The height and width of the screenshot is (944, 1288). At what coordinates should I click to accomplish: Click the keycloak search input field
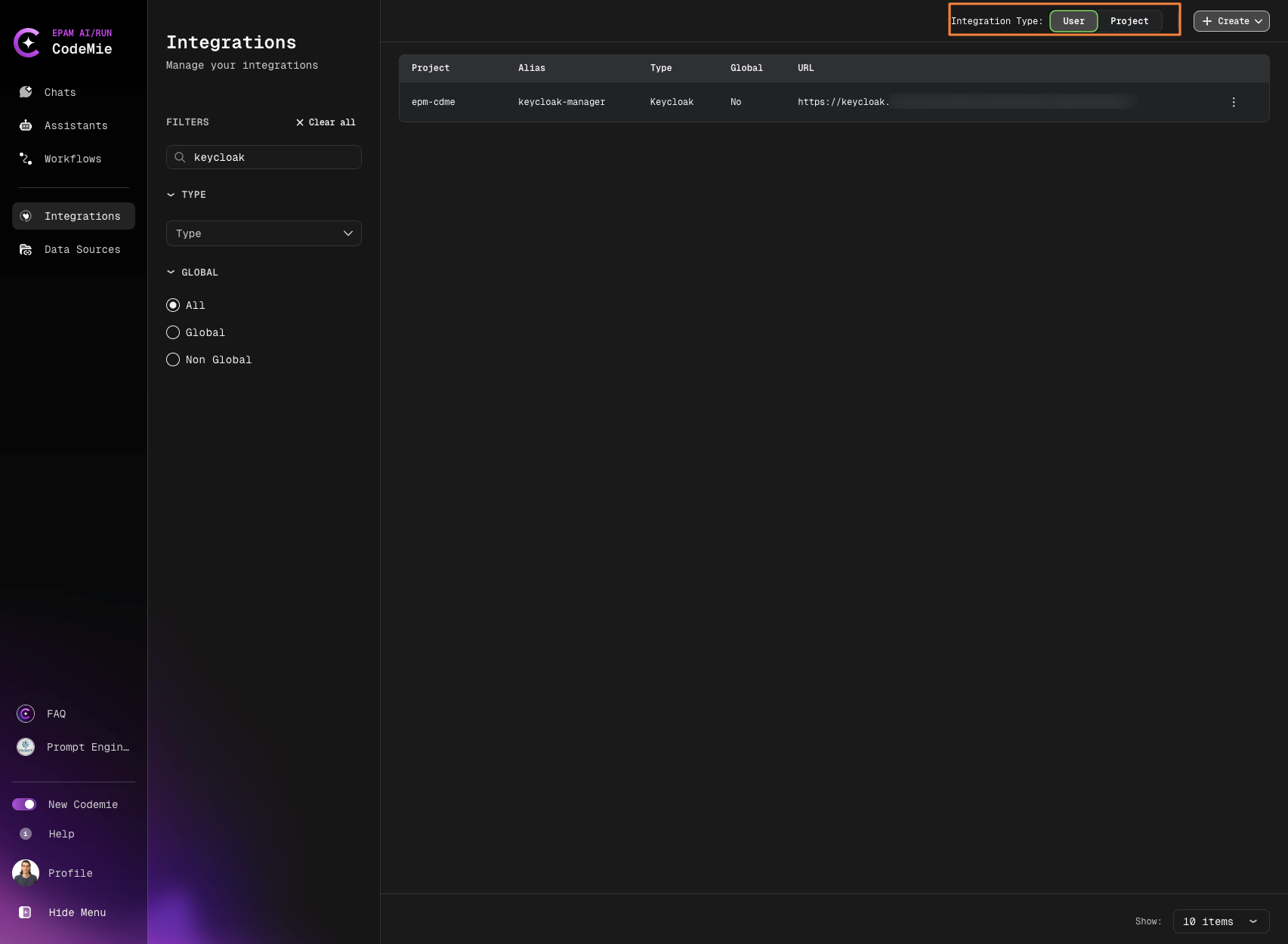(x=263, y=157)
